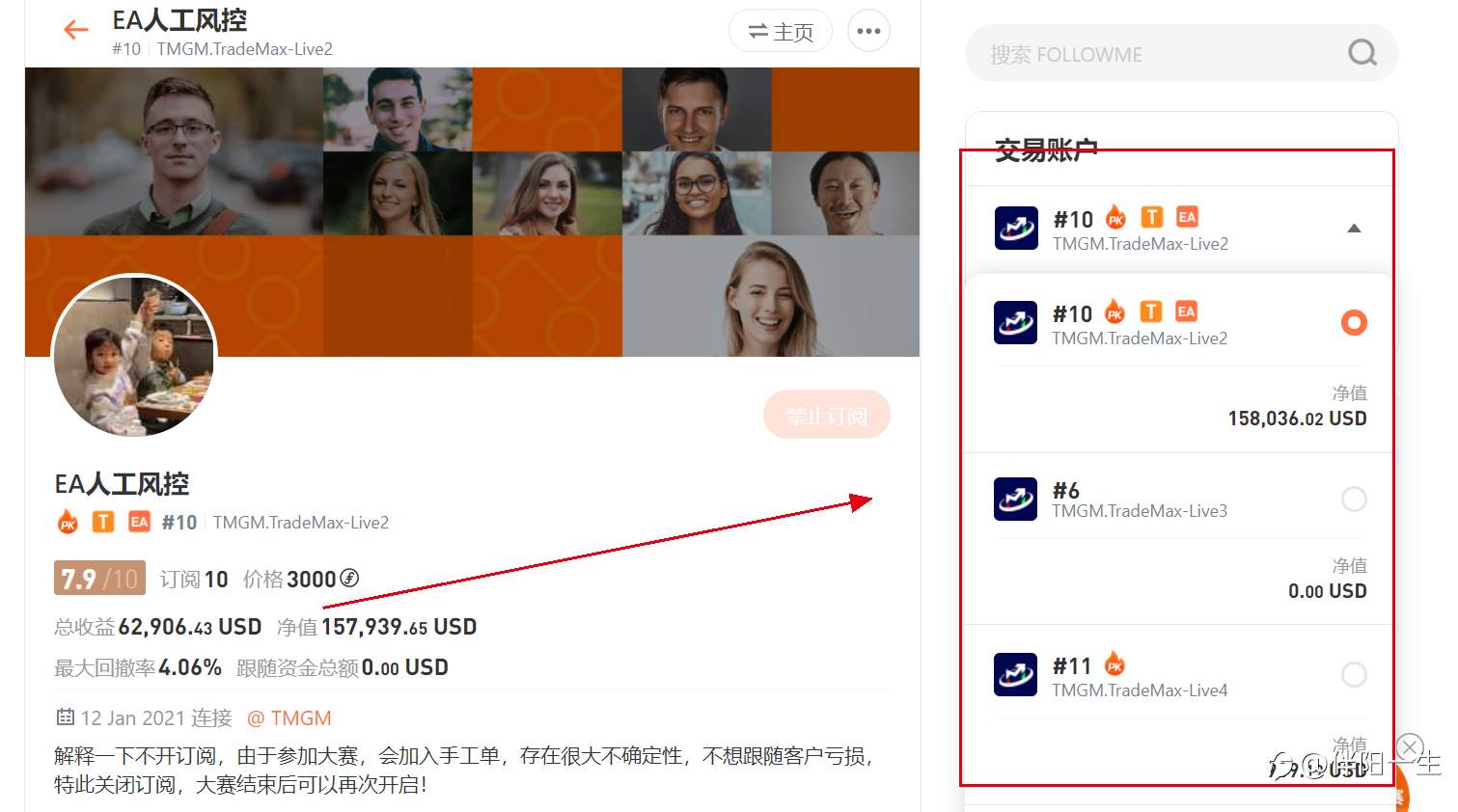Viewport: 1458px width, 812px height.
Task: Select the #6 TMGM.TradeMax-Live3 radio button
Action: coord(1354,499)
